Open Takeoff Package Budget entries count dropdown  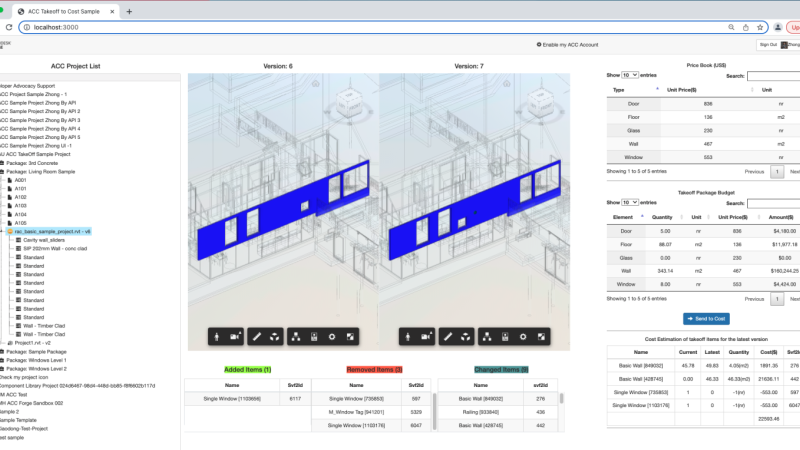pyautogui.click(x=630, y=203)
